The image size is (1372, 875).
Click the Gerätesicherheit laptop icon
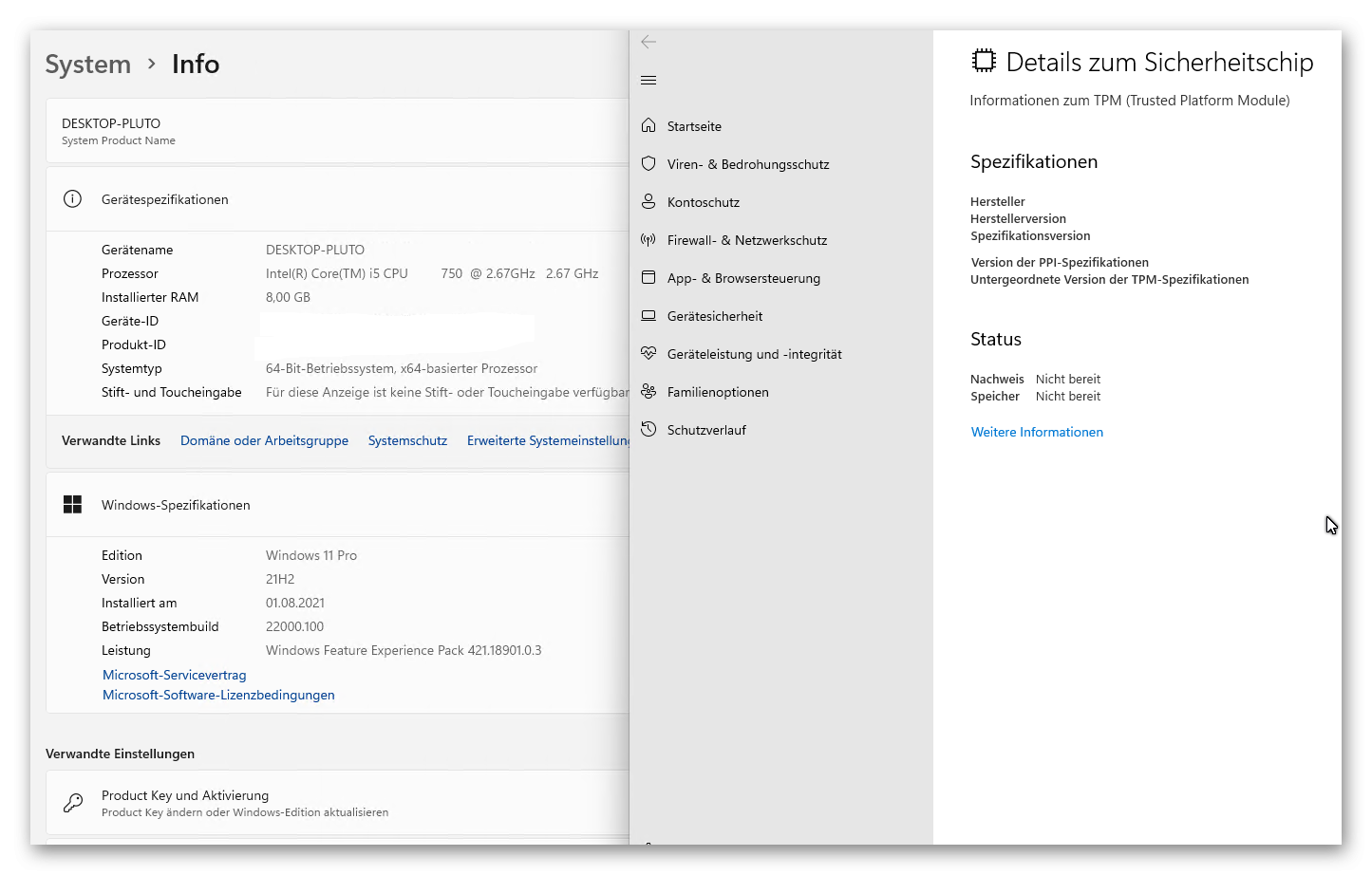point(648,315)
